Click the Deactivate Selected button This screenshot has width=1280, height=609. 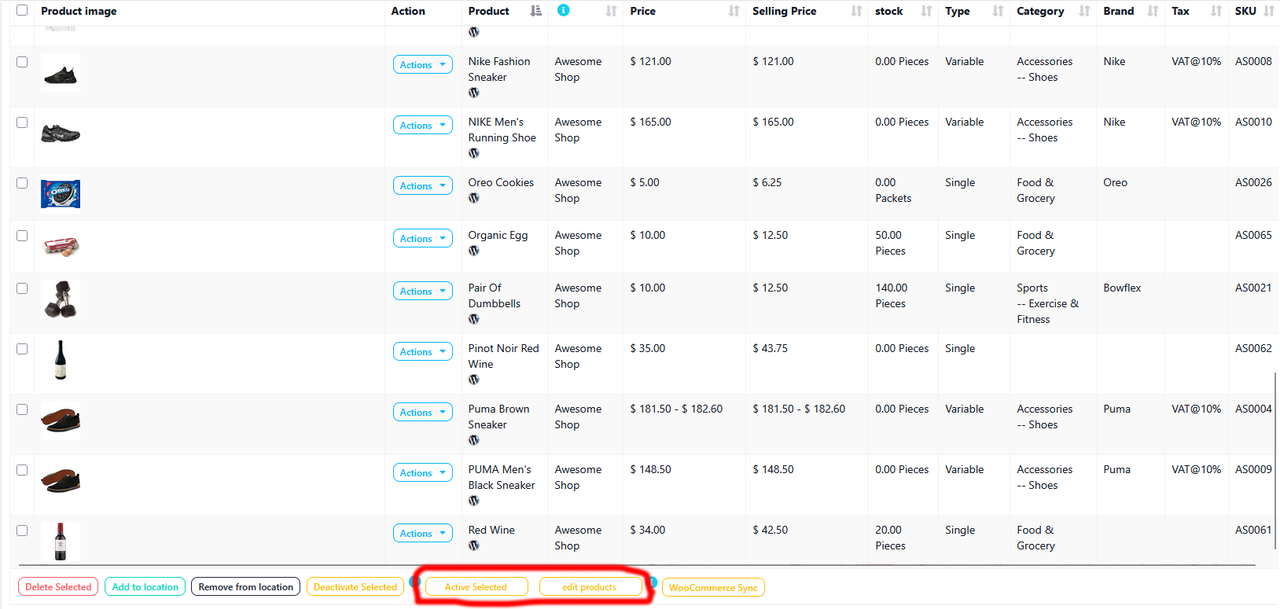(x=355, y=587)
